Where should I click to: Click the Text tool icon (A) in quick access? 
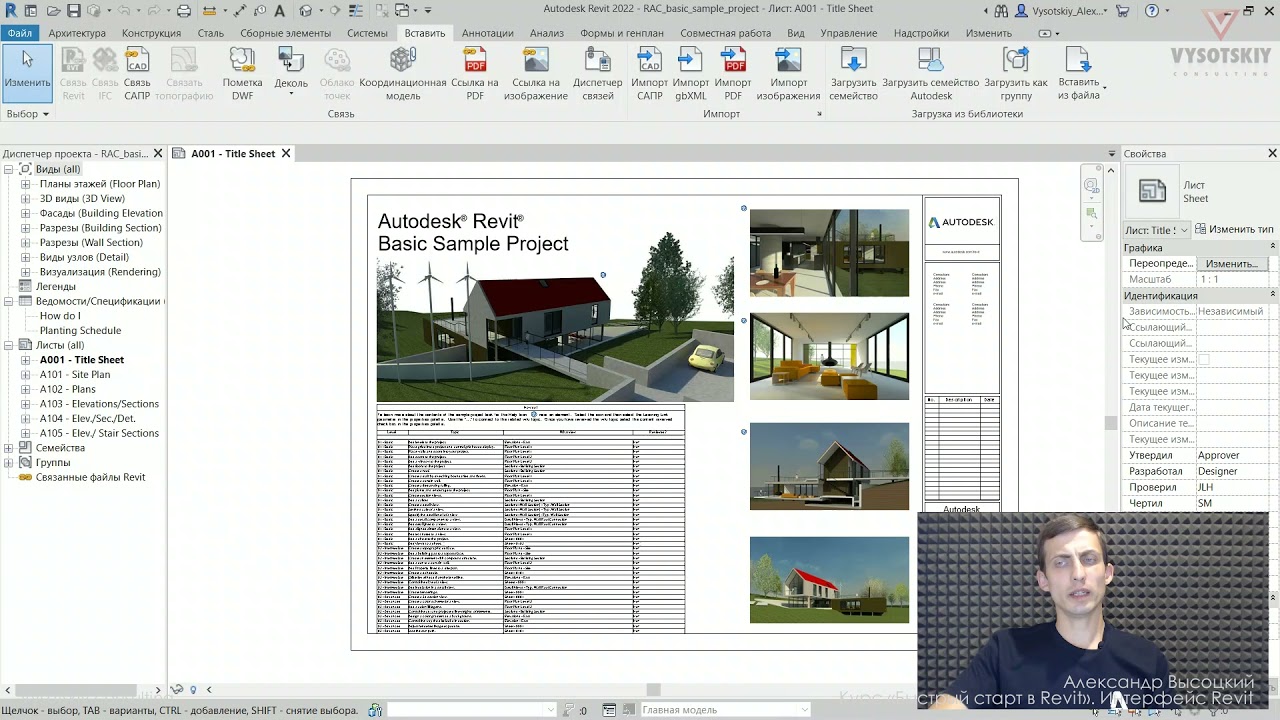click(279, 11)
